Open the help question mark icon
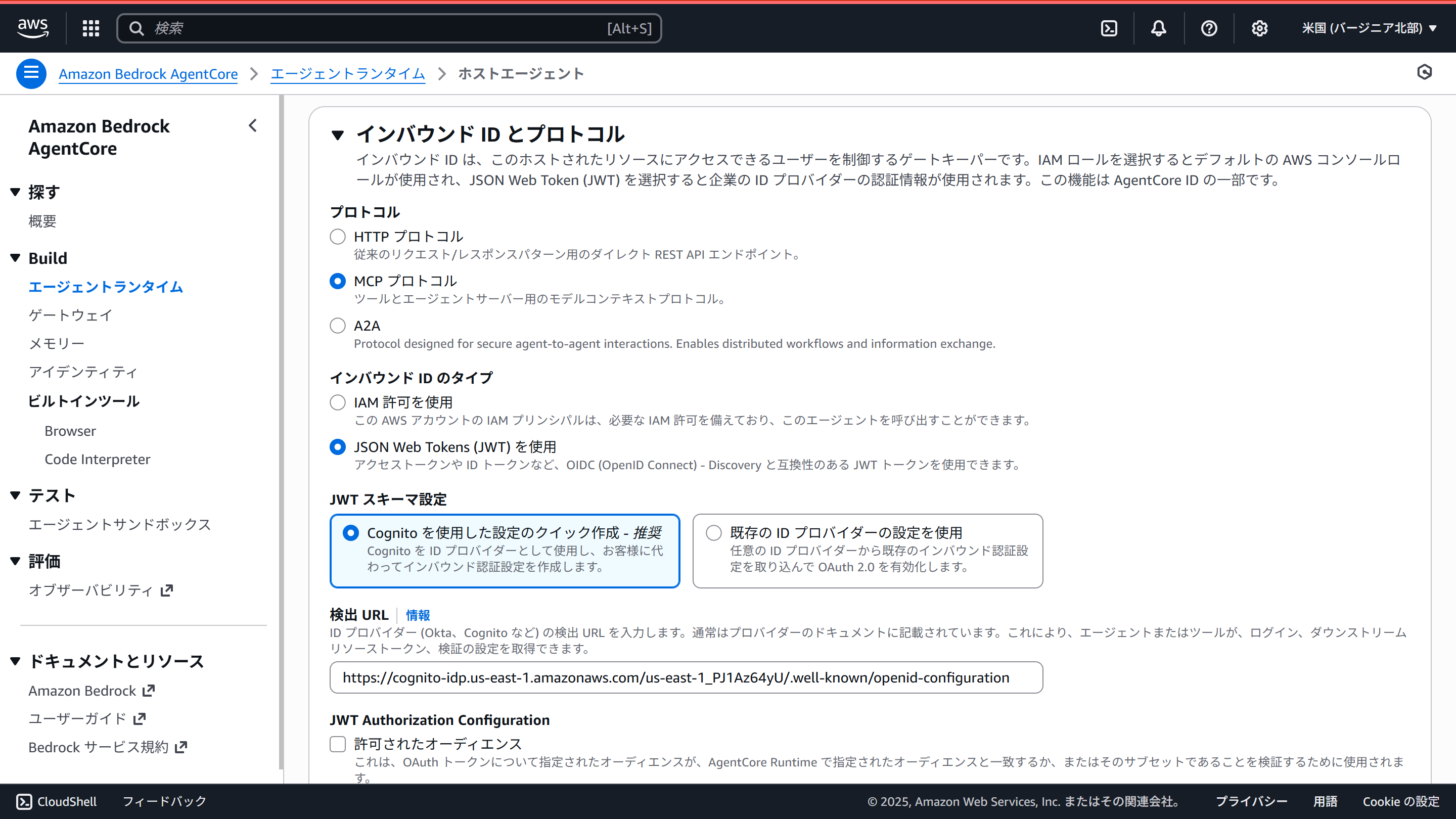 [x=1208, y=28]
